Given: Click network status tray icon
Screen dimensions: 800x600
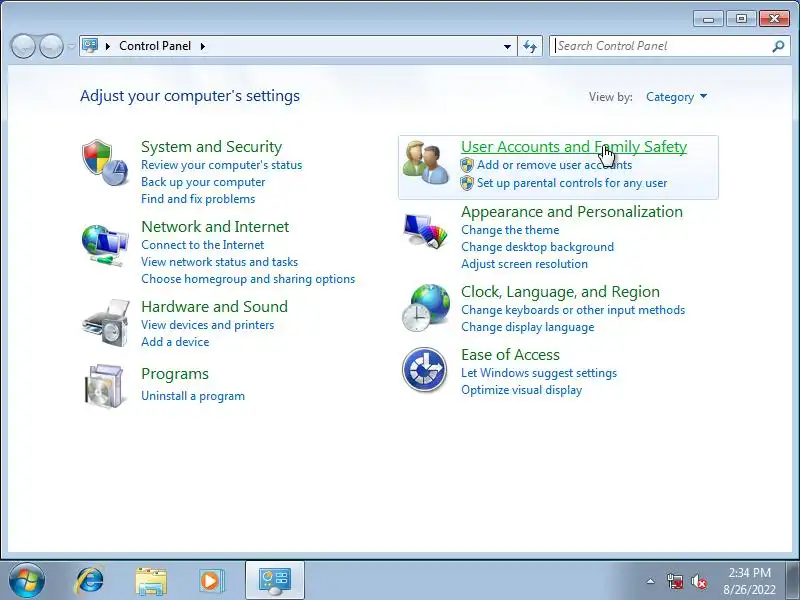Looking at the screenshot, I should 675,581.
